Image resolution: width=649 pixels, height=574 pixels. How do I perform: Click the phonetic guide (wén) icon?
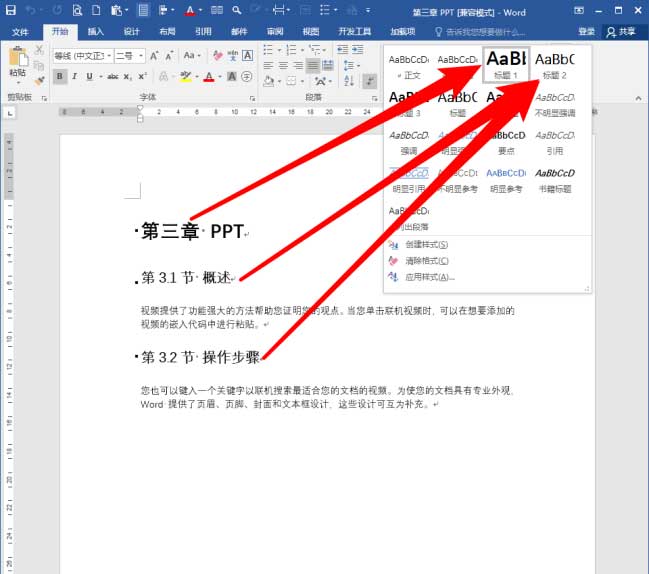[233, 55]
